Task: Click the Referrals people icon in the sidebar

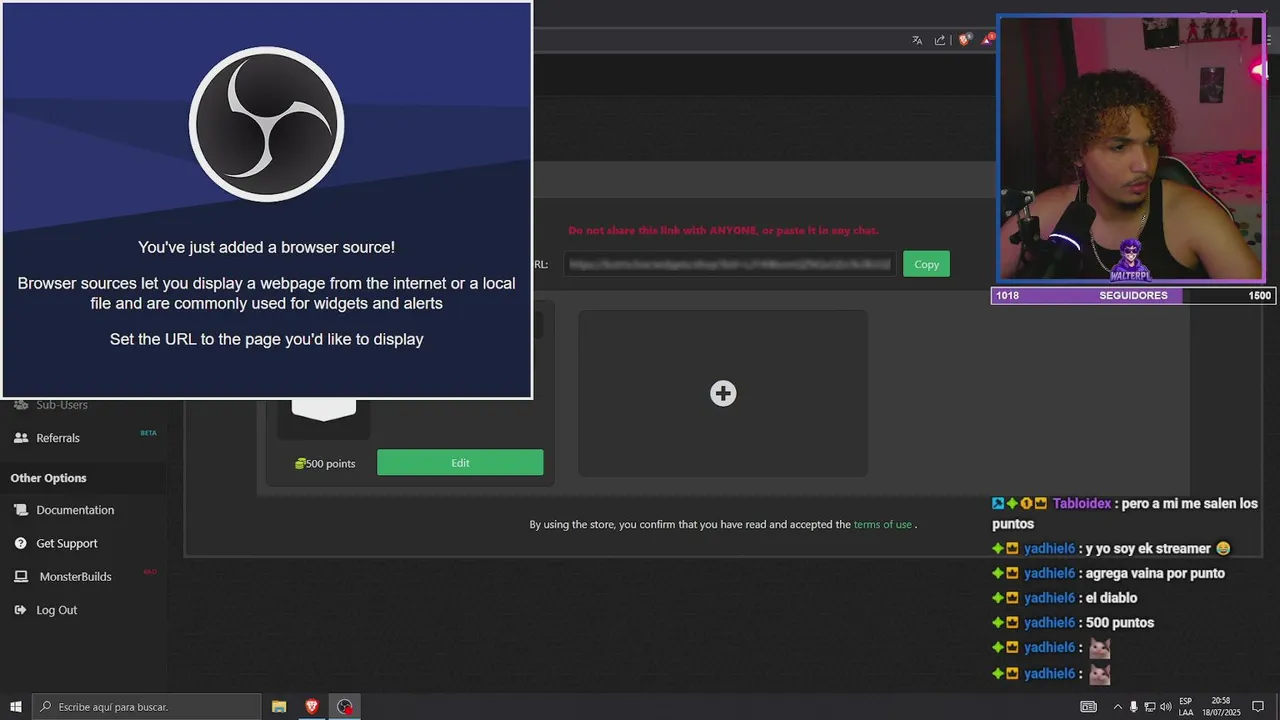Action: pyautogui.click(x=20, y=438)
